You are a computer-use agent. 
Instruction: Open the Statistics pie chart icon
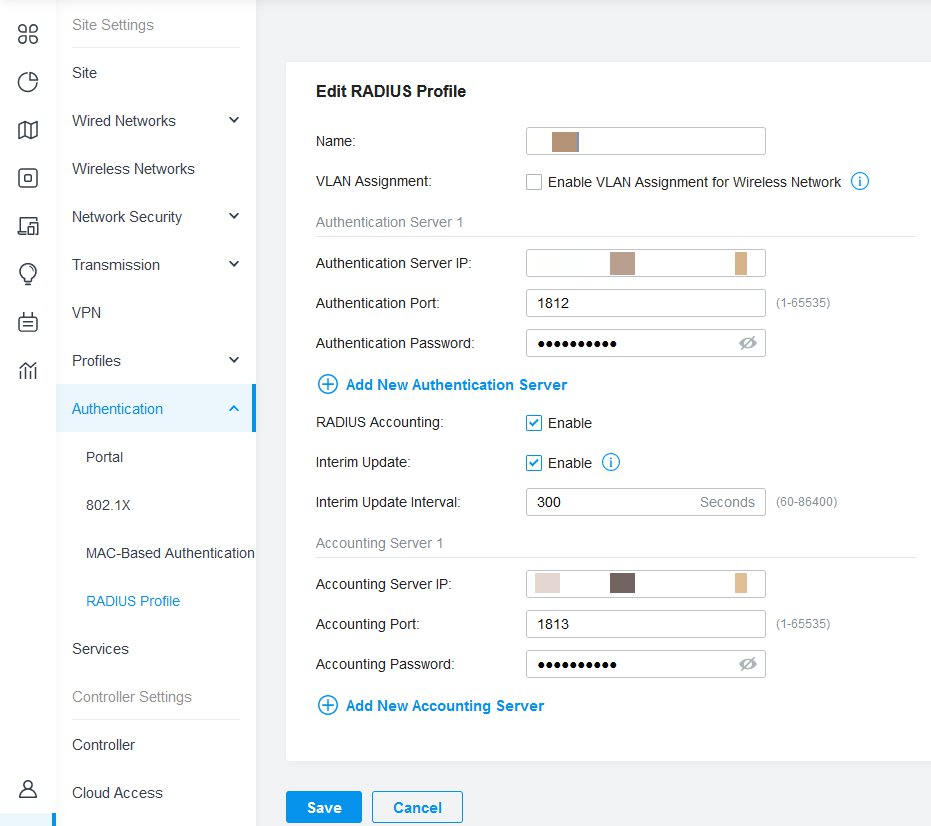(x=28, y=82)
